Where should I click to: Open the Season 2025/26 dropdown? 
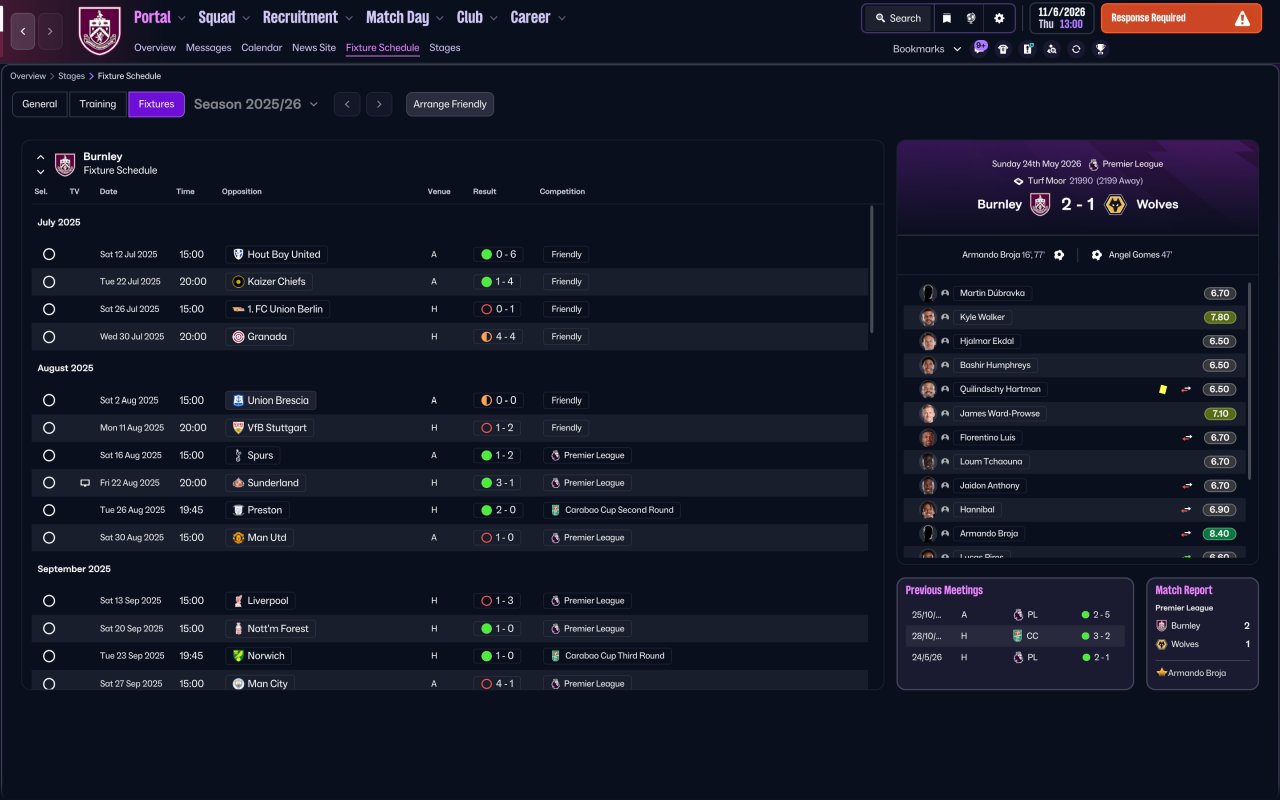[x=256, y=104]
